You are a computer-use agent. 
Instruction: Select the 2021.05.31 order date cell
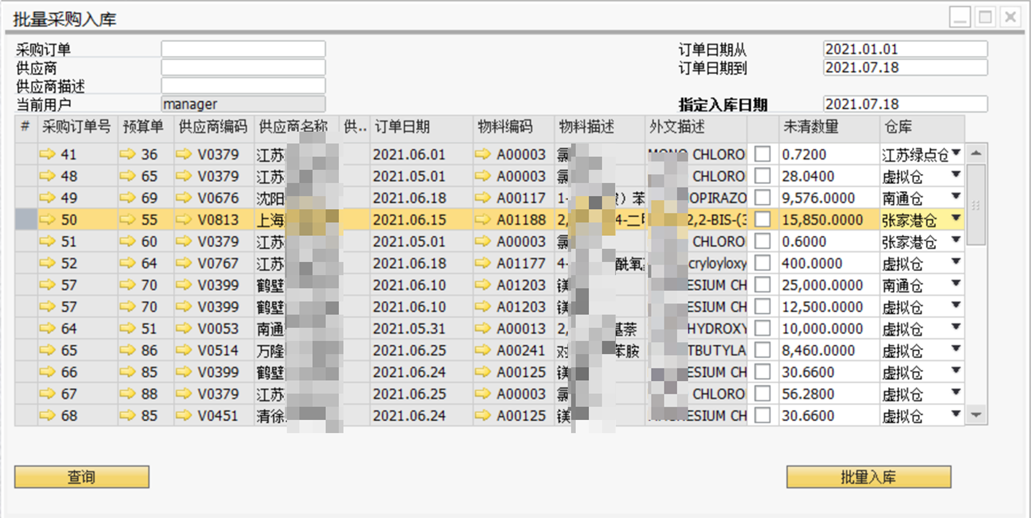pyautogui.click(x=421, y=328)
